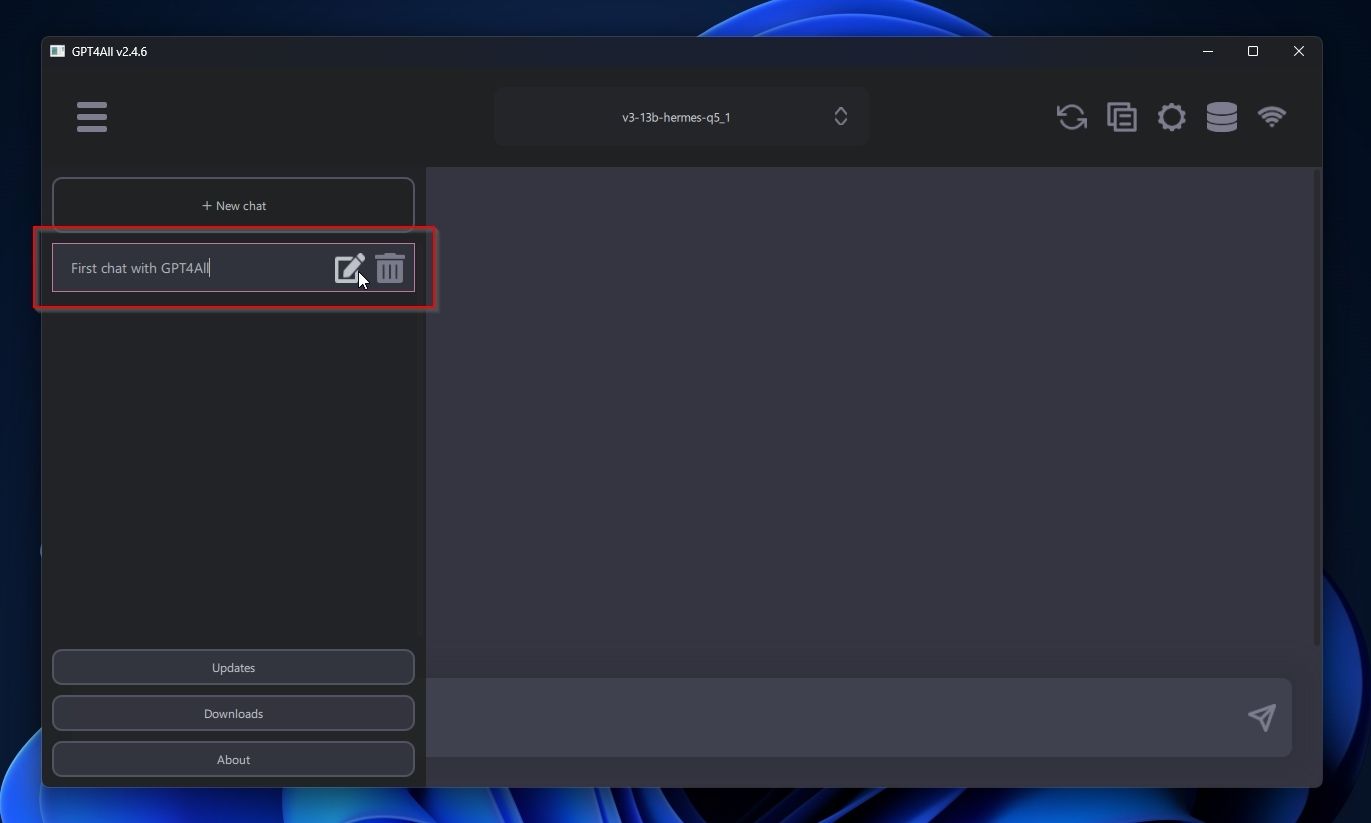
Task: Start a New chat
Action: (x=233, y=206)
